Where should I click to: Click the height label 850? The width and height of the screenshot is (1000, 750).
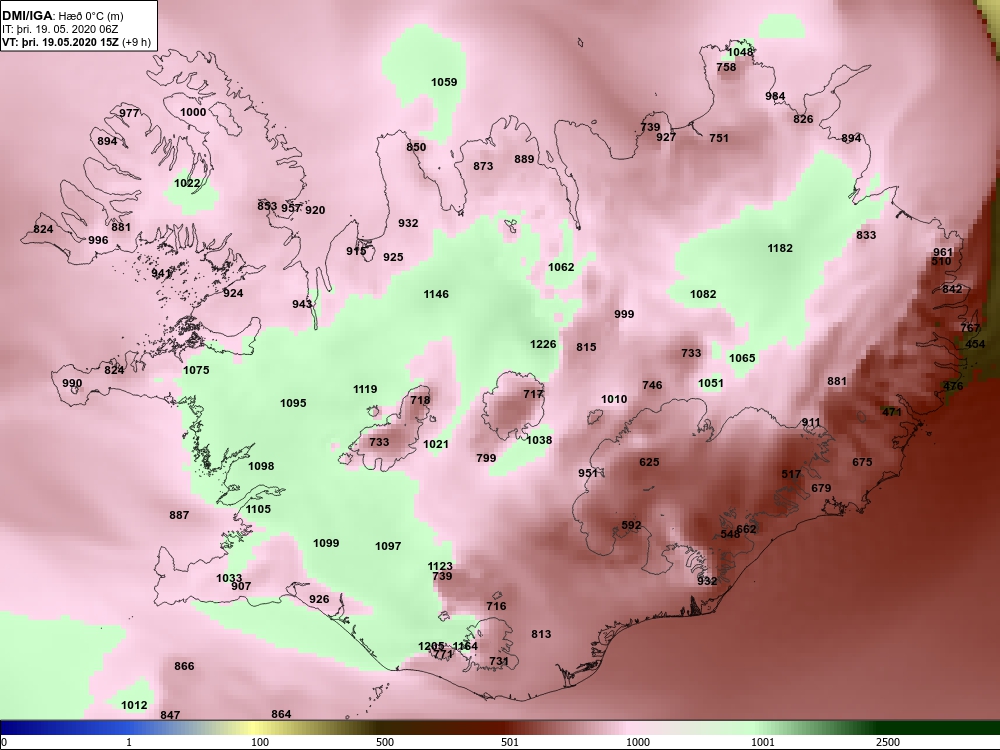(x=416, y=147)
